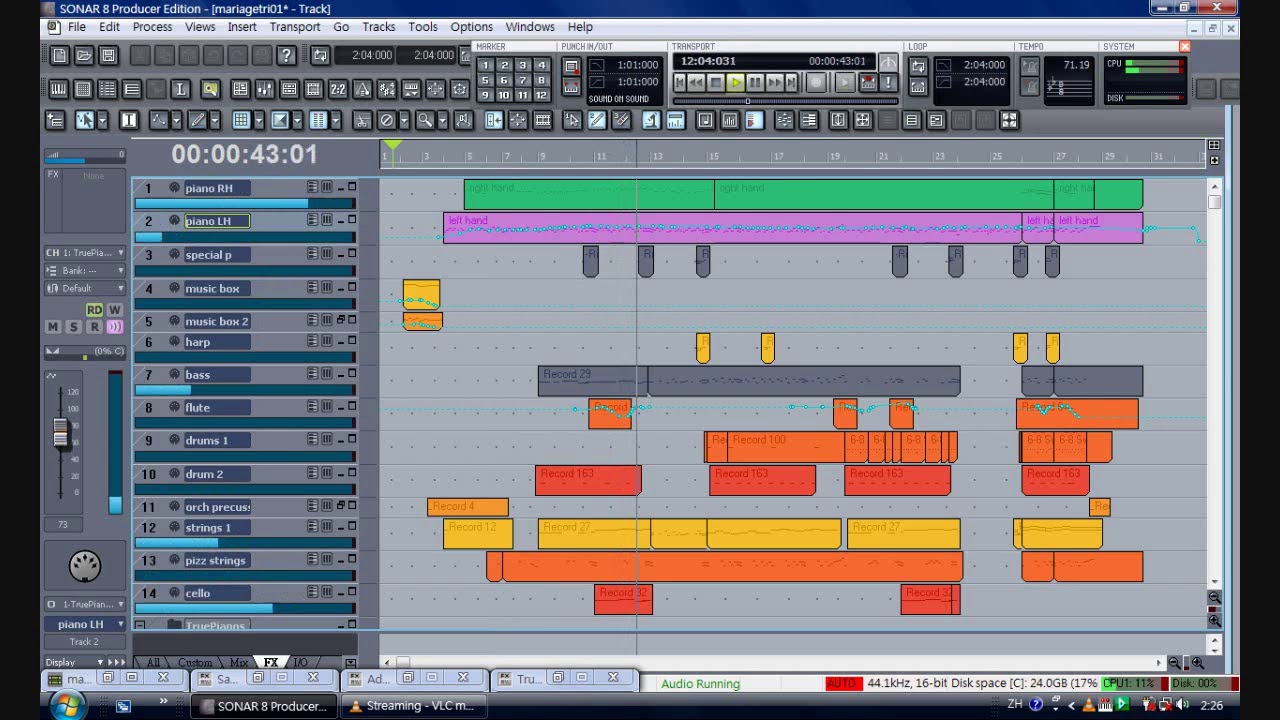1280x720 pixels.
Task: Open the CH 1: TruePia... channel dropdown
Action: coord(85,253)
